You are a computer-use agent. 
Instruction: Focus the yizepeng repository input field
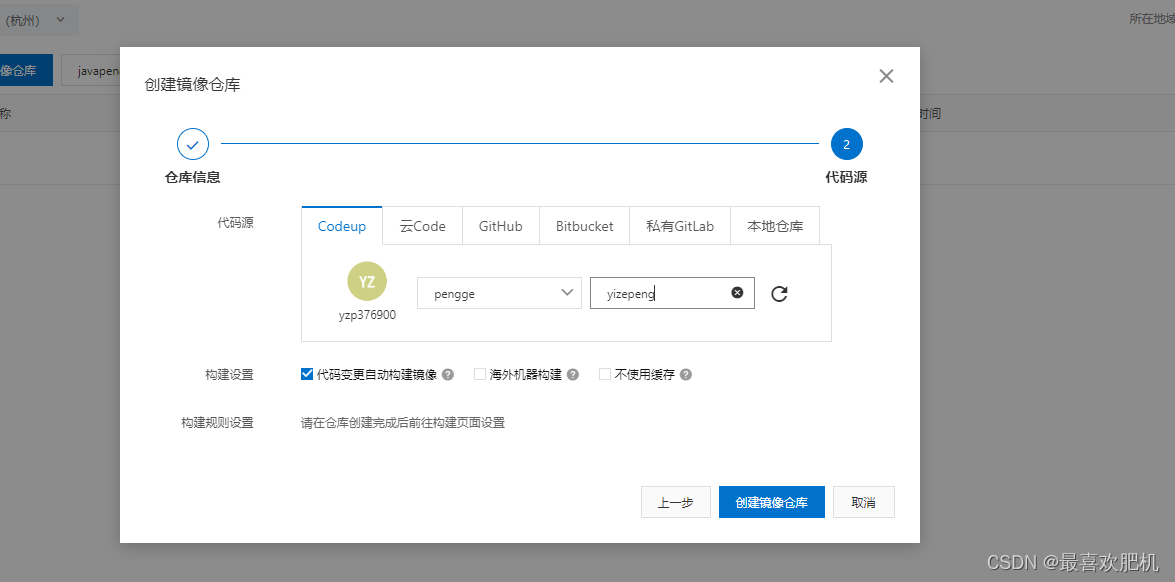(x=672, y=293)
